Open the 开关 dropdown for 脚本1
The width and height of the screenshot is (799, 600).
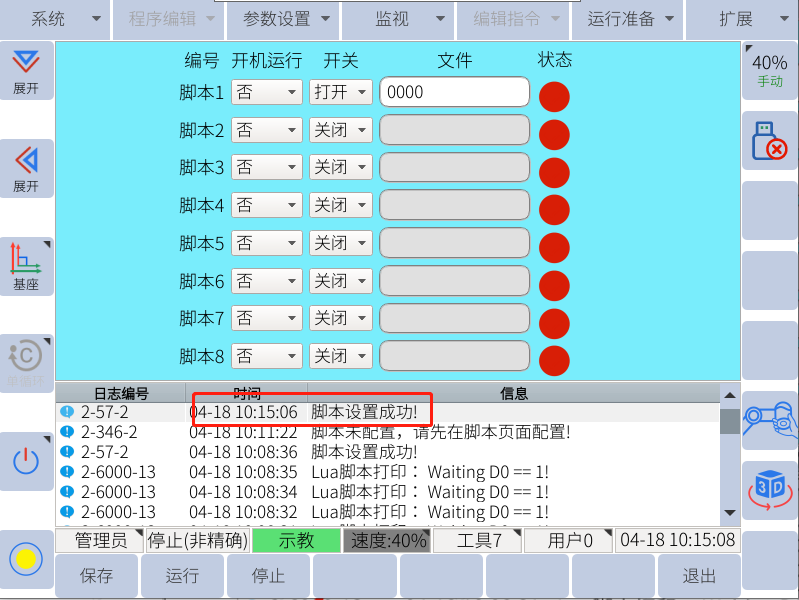[x=340, y=92]
